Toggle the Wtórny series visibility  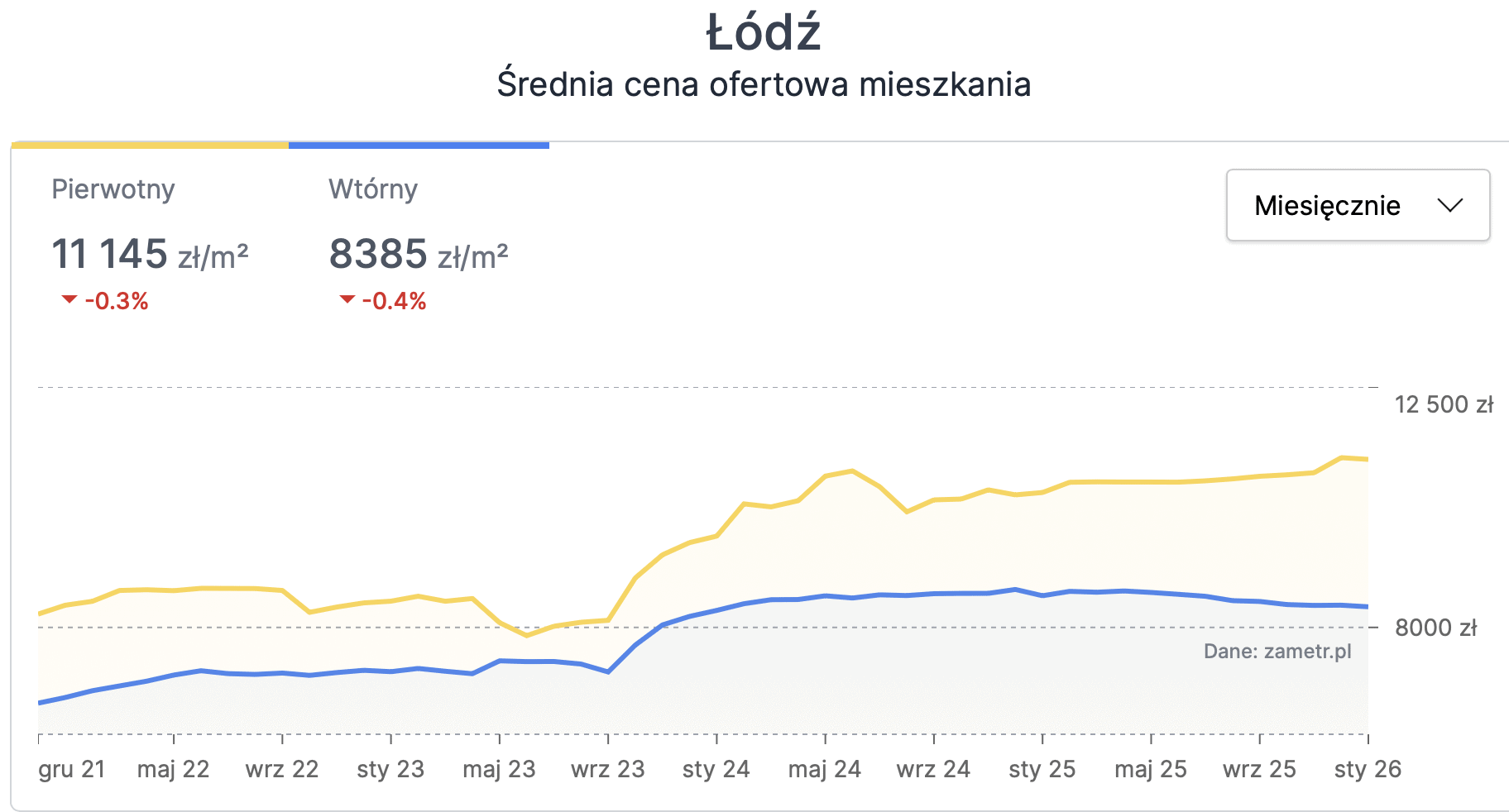coord(373,189)
